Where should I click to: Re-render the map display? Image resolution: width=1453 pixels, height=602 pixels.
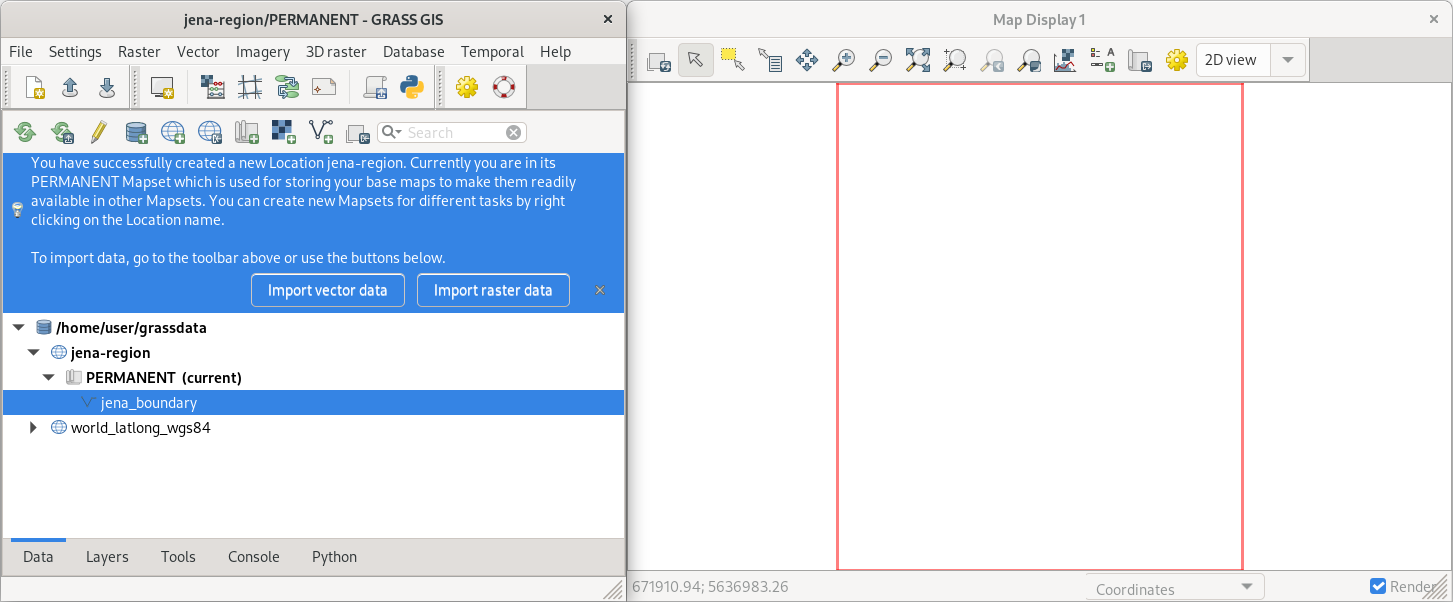(659, 61)
